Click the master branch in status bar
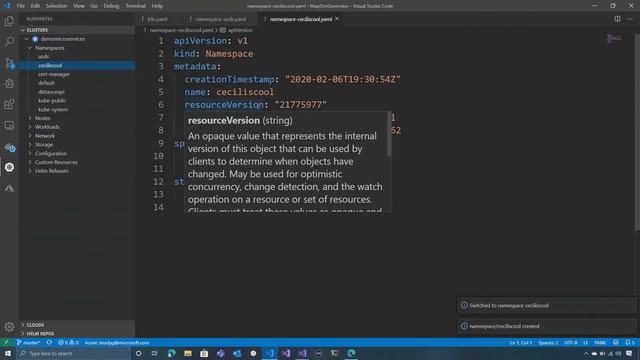The image size is (640, 360). (x=28, y=342)
